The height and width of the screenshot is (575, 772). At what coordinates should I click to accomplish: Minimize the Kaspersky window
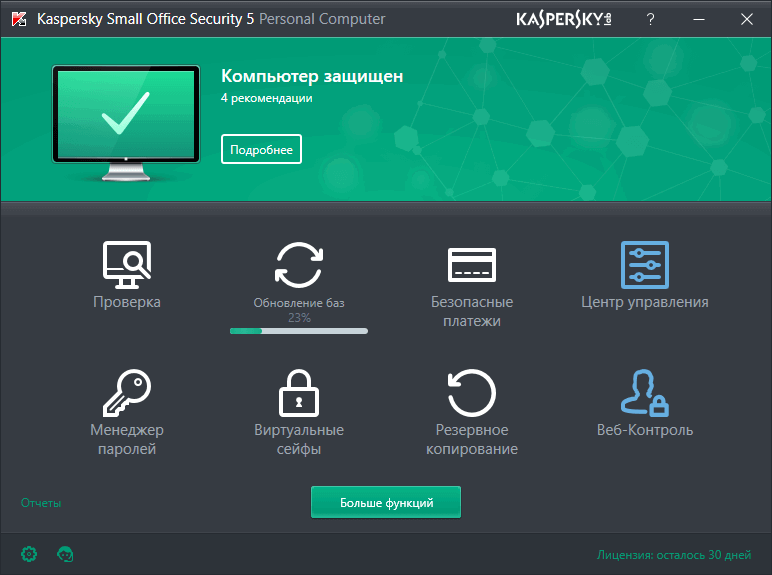click(x=699, y=19)
